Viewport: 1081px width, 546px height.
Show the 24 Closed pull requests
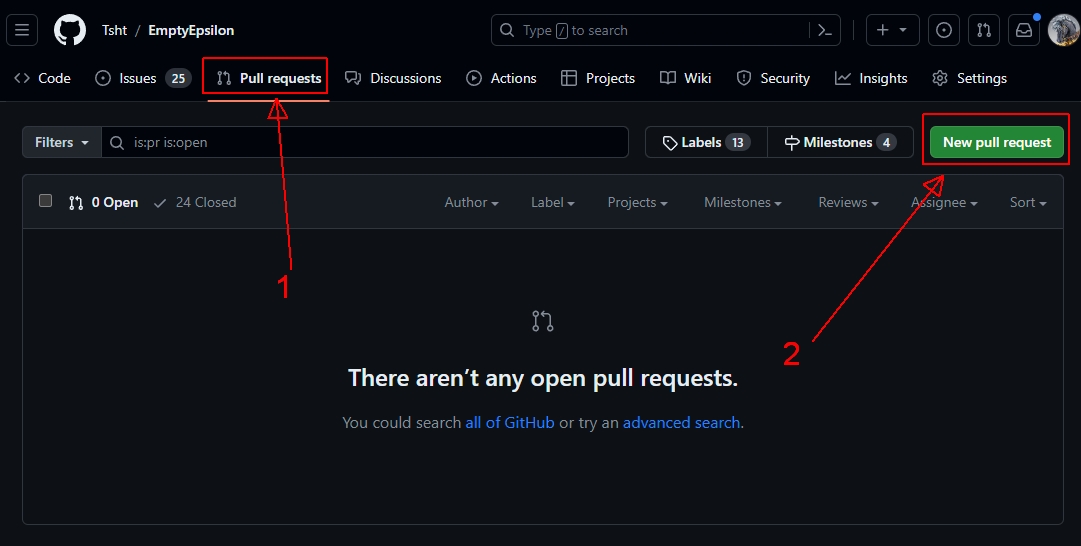[194, 203]
